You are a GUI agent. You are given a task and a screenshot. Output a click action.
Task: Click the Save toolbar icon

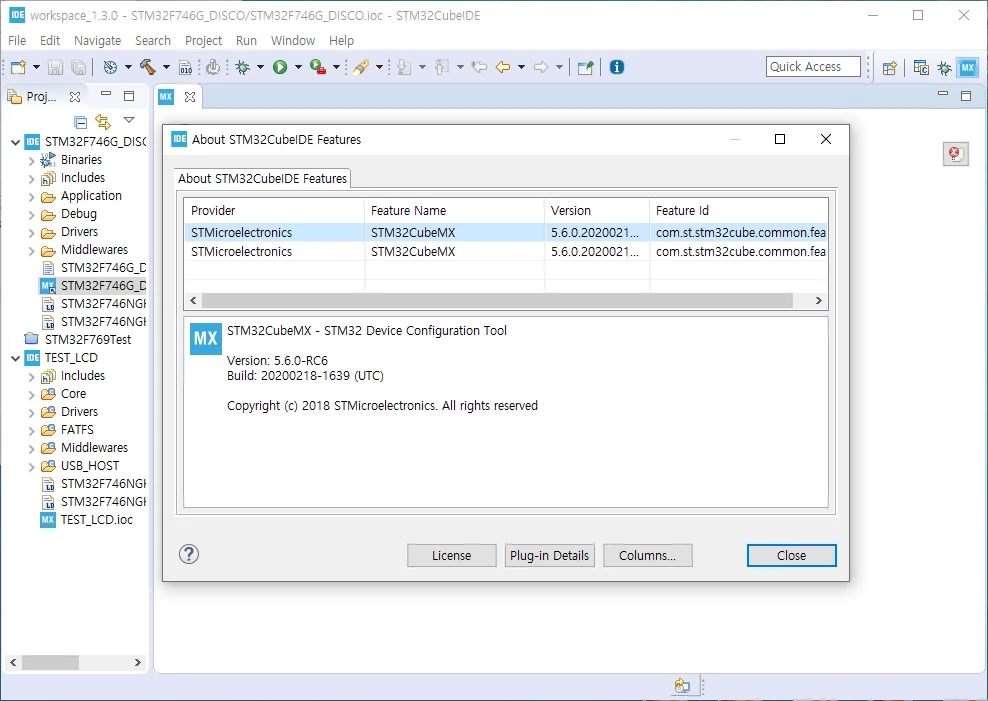pyautogui.click(x=55, y=67)
